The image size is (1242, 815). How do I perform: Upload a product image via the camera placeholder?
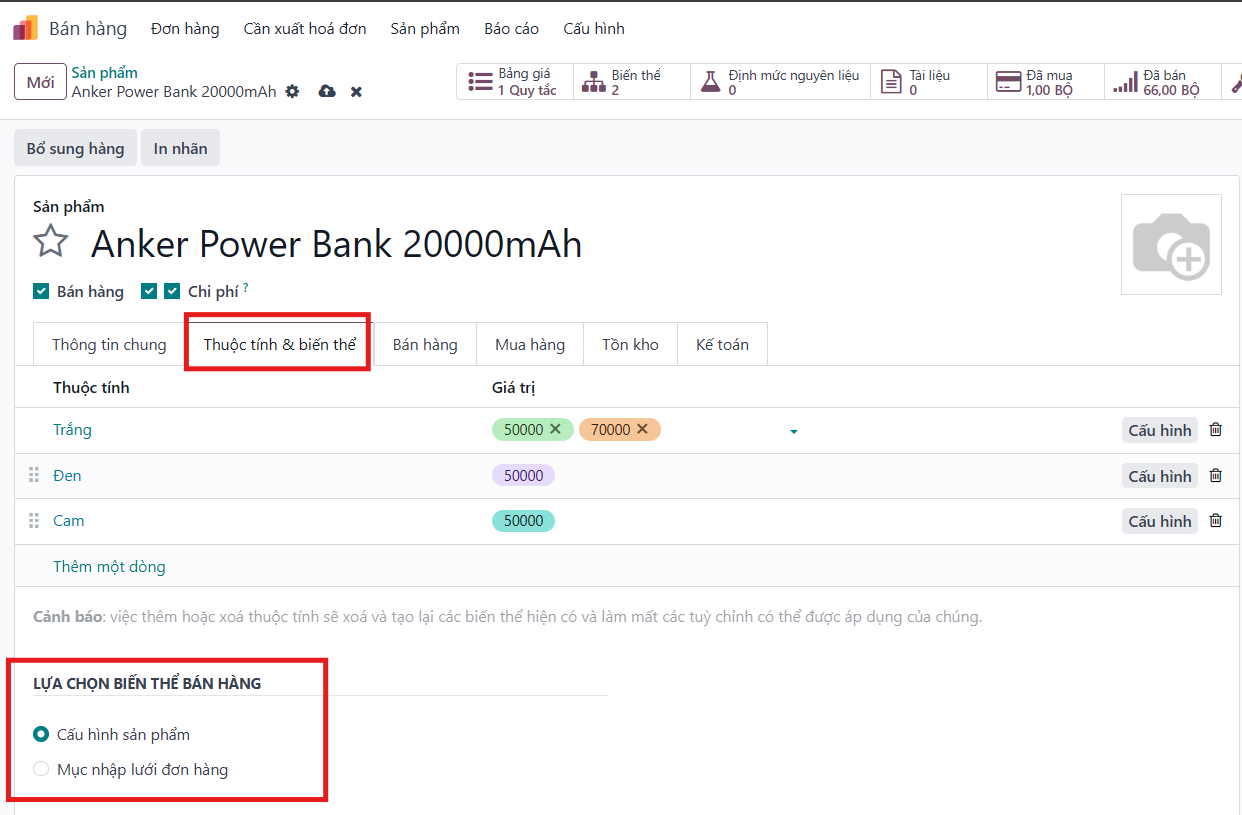coord(1171,245)
